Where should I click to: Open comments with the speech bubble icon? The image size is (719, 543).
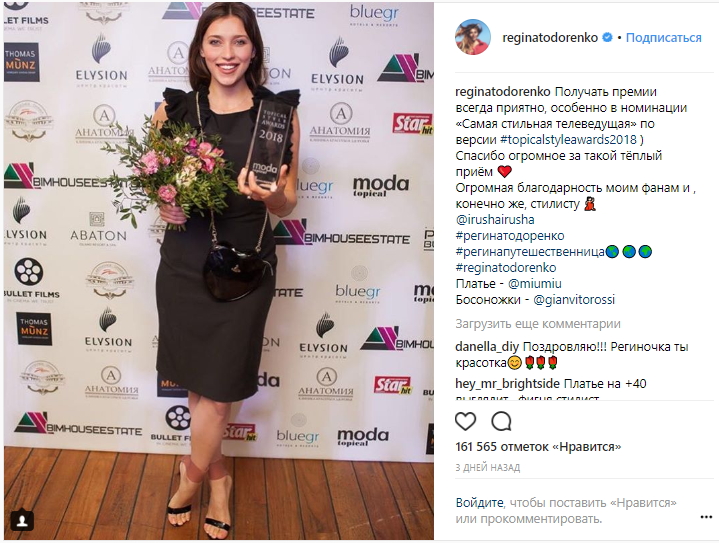501,421
